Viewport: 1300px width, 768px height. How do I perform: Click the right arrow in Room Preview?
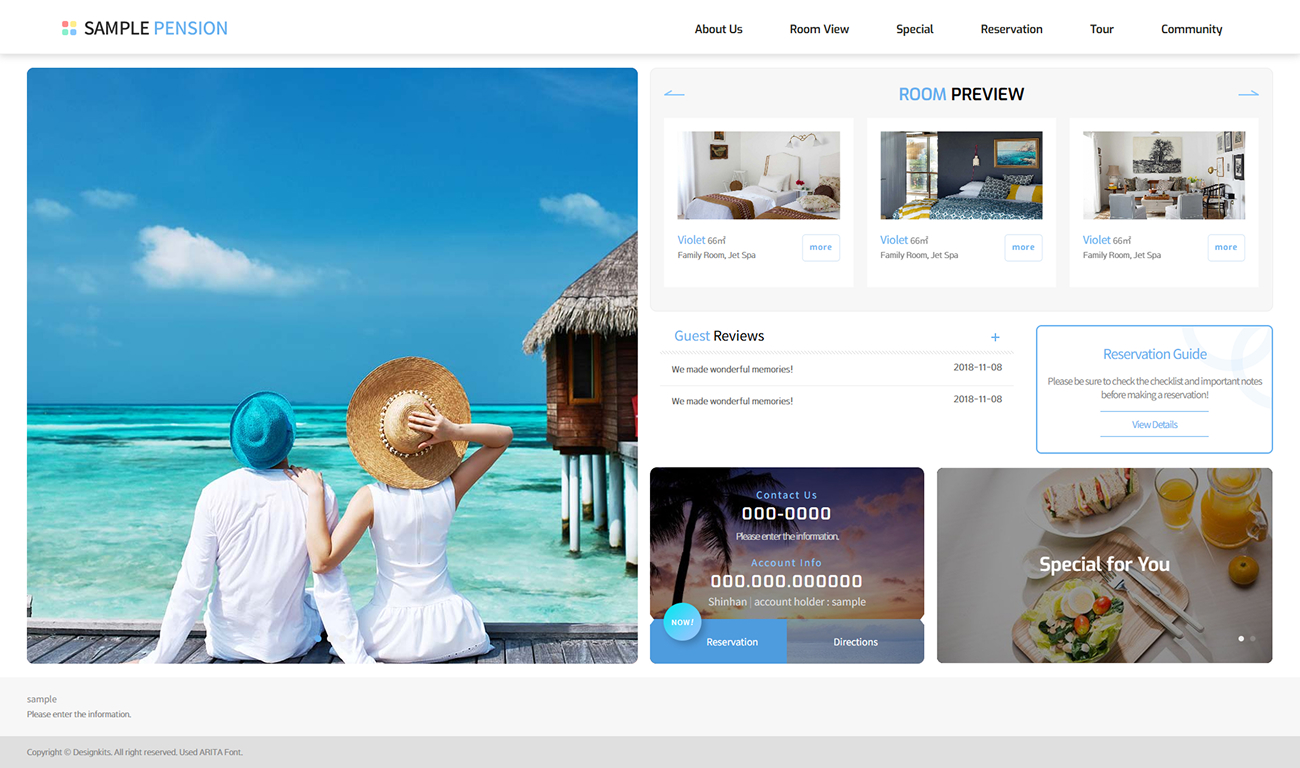[x=1248, y=92]
